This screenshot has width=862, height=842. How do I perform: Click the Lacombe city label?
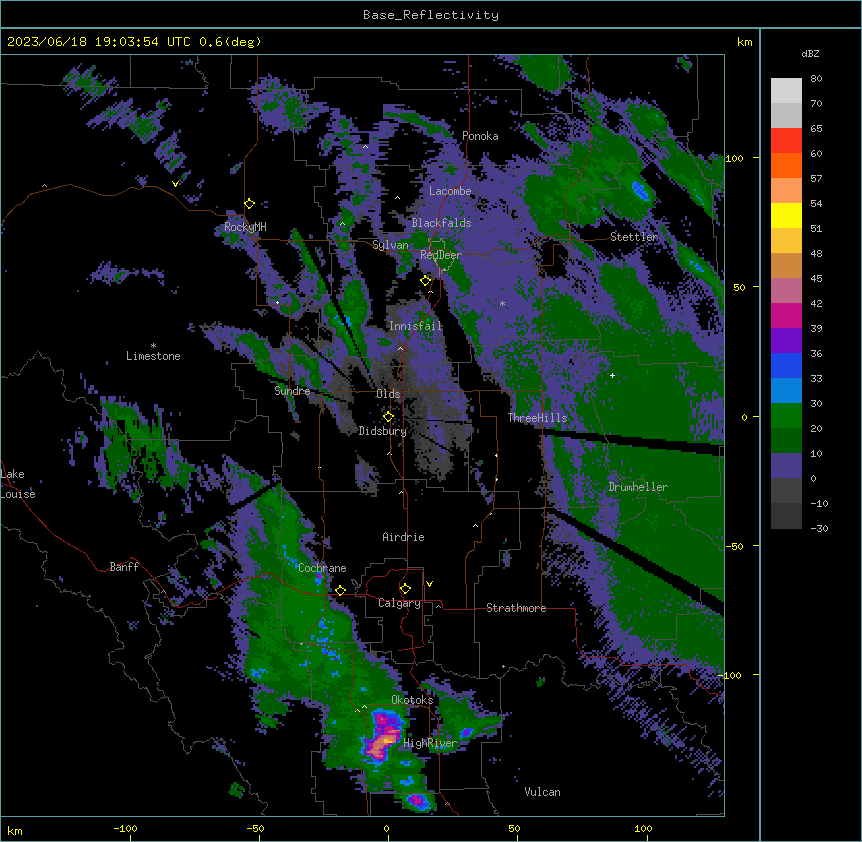pyautogui.click(x=450, y=191)
